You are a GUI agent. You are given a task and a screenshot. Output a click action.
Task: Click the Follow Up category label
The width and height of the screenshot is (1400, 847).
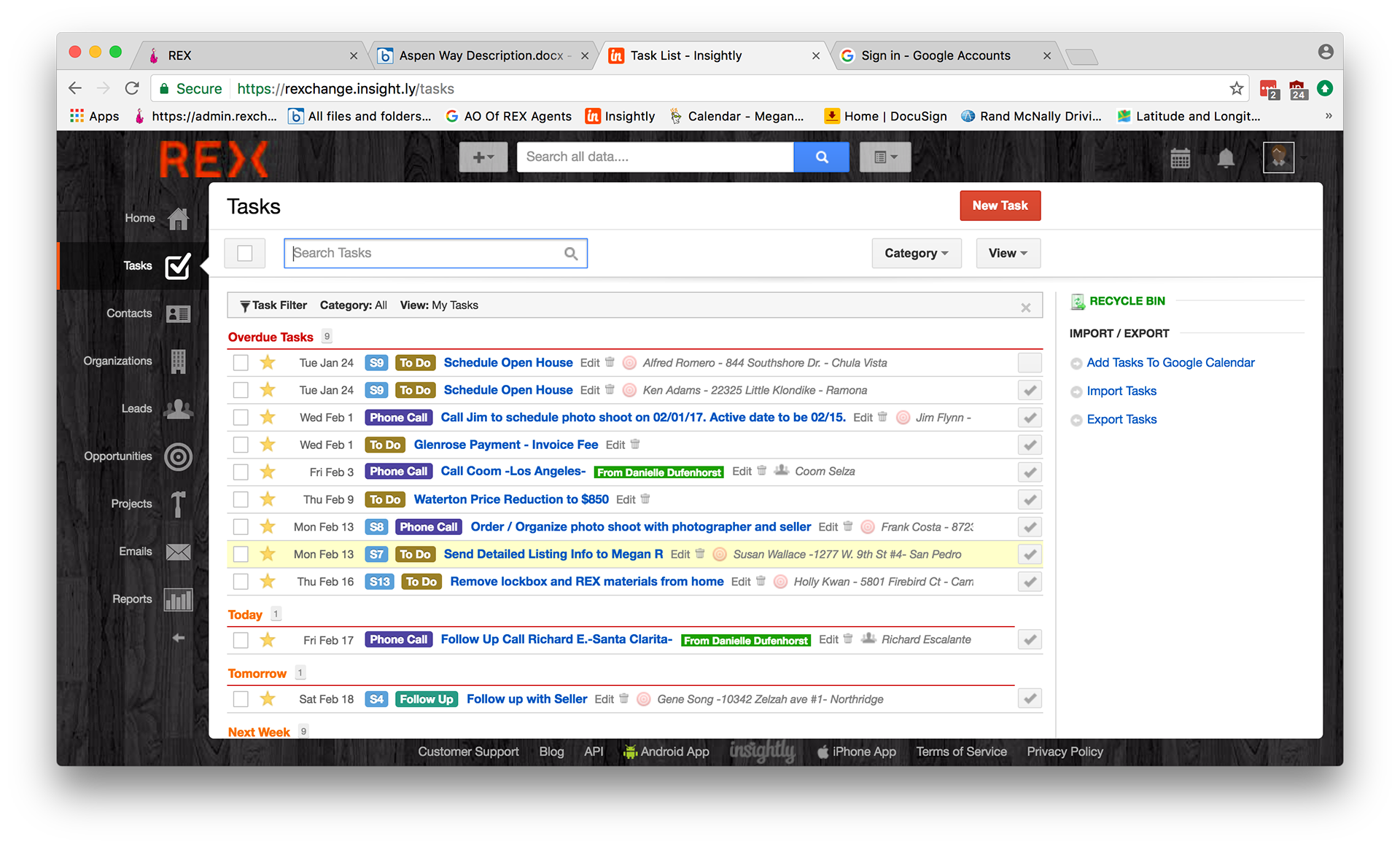coord(427,699)
